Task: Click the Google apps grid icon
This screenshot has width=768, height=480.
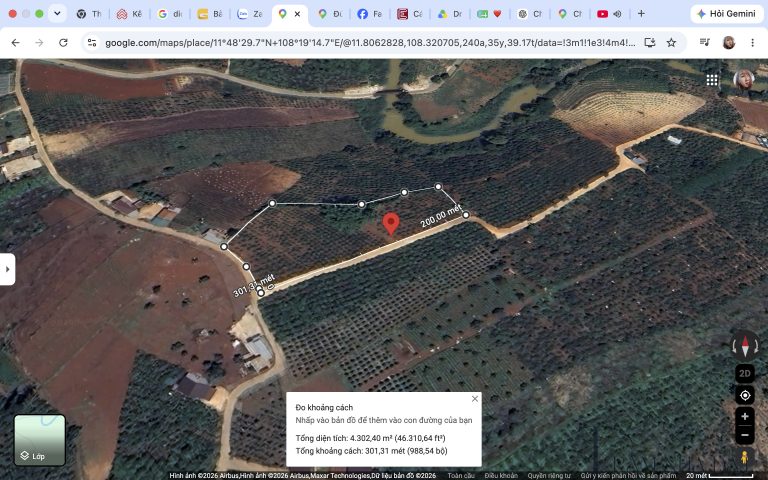Action: 712,80
